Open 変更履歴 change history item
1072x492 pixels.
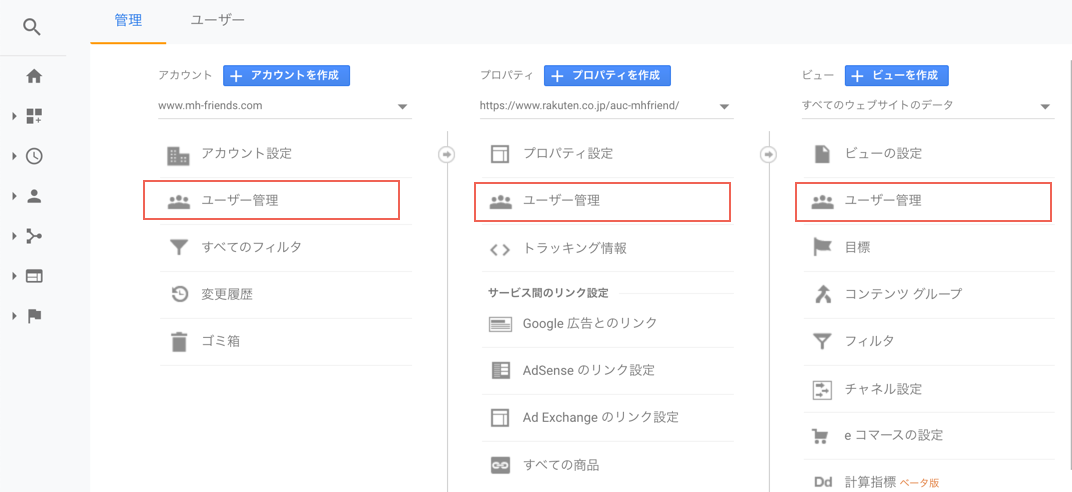coord(286,295)
